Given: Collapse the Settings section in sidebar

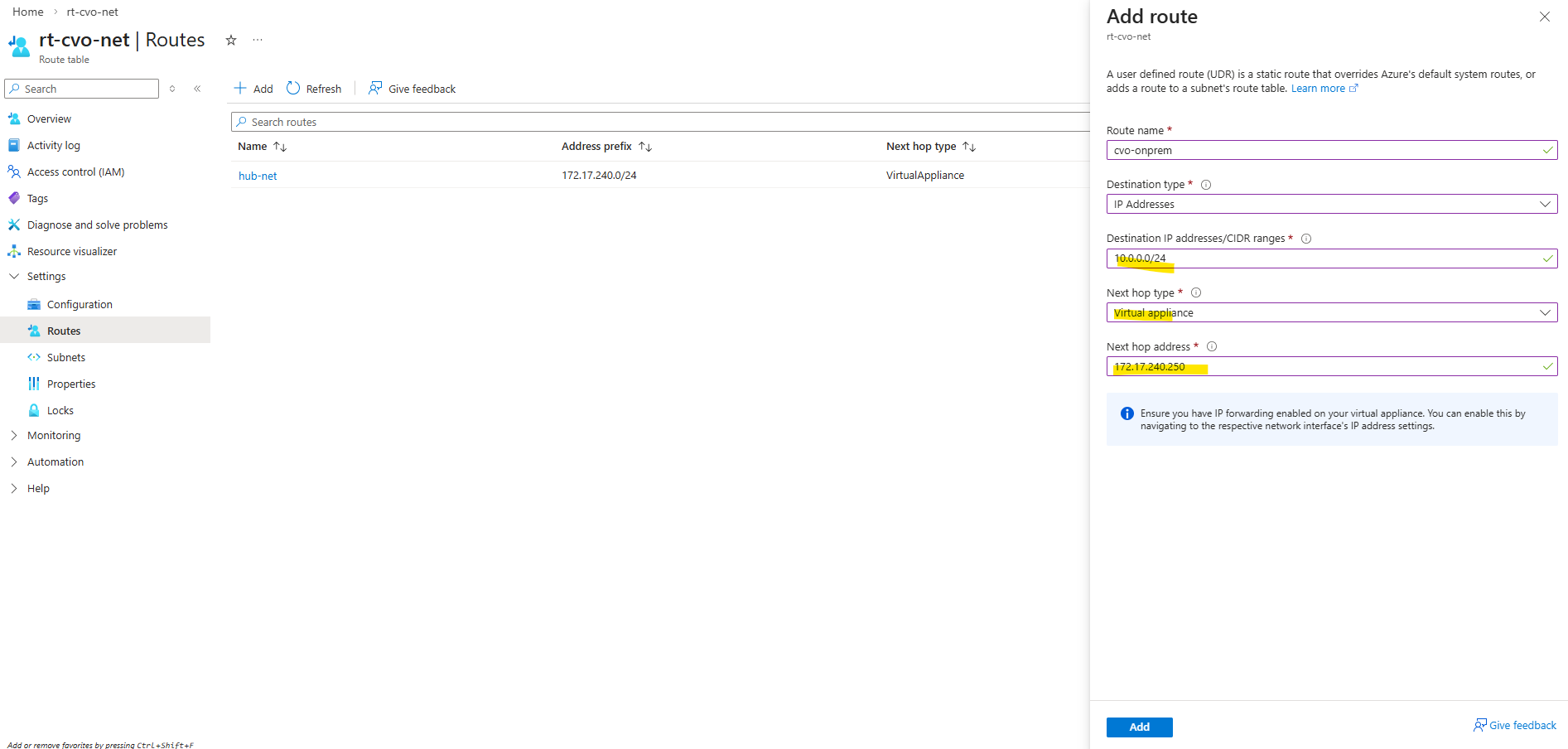Looking at the screenshot, I should [14, 277].
